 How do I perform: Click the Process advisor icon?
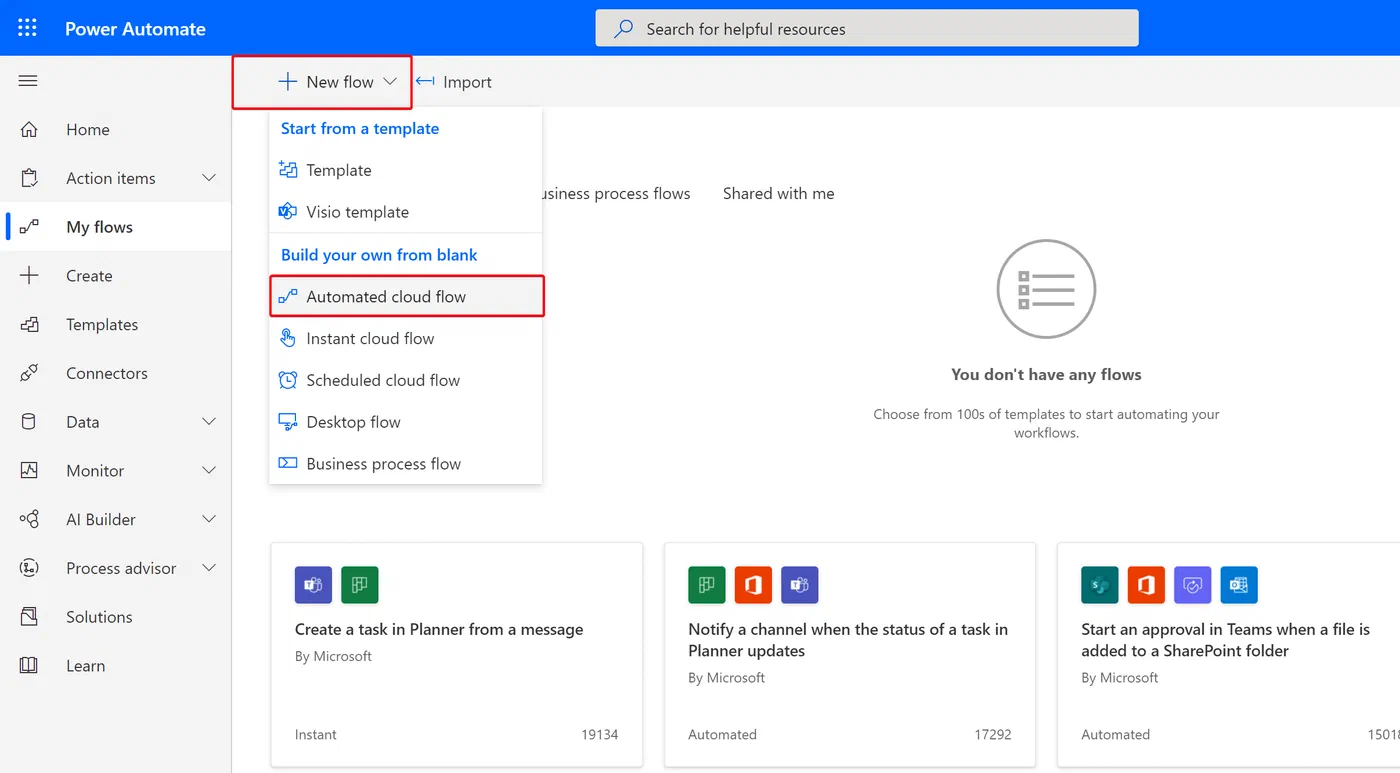tap(29, 568)
